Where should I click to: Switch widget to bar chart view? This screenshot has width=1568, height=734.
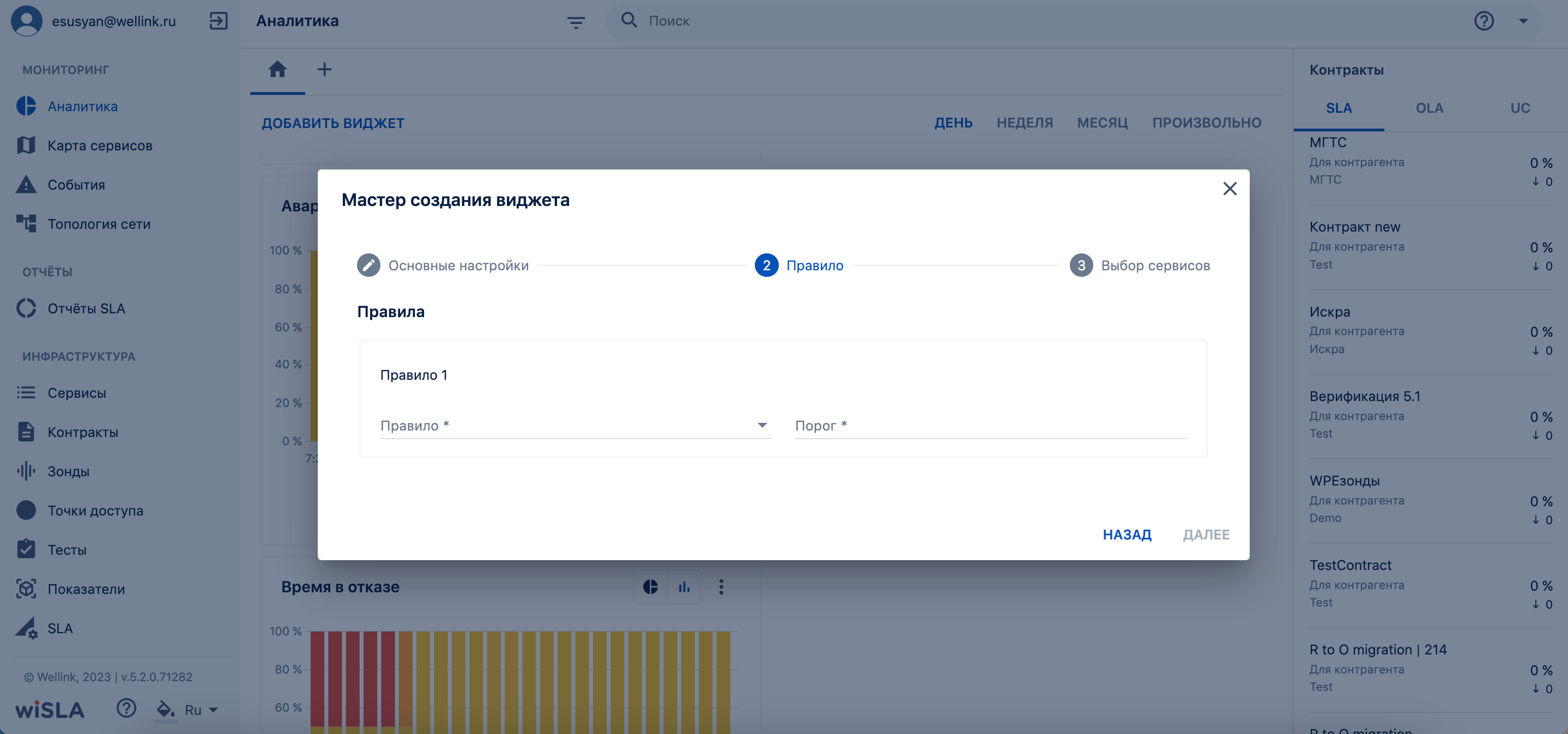pyautogui.click(x=684, y=587)
